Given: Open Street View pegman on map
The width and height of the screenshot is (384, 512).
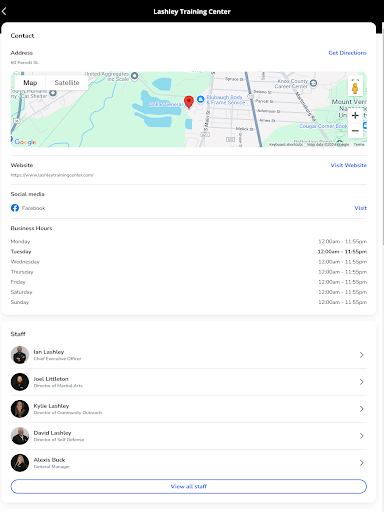Looking at the screenshot, I should (355, 87).
